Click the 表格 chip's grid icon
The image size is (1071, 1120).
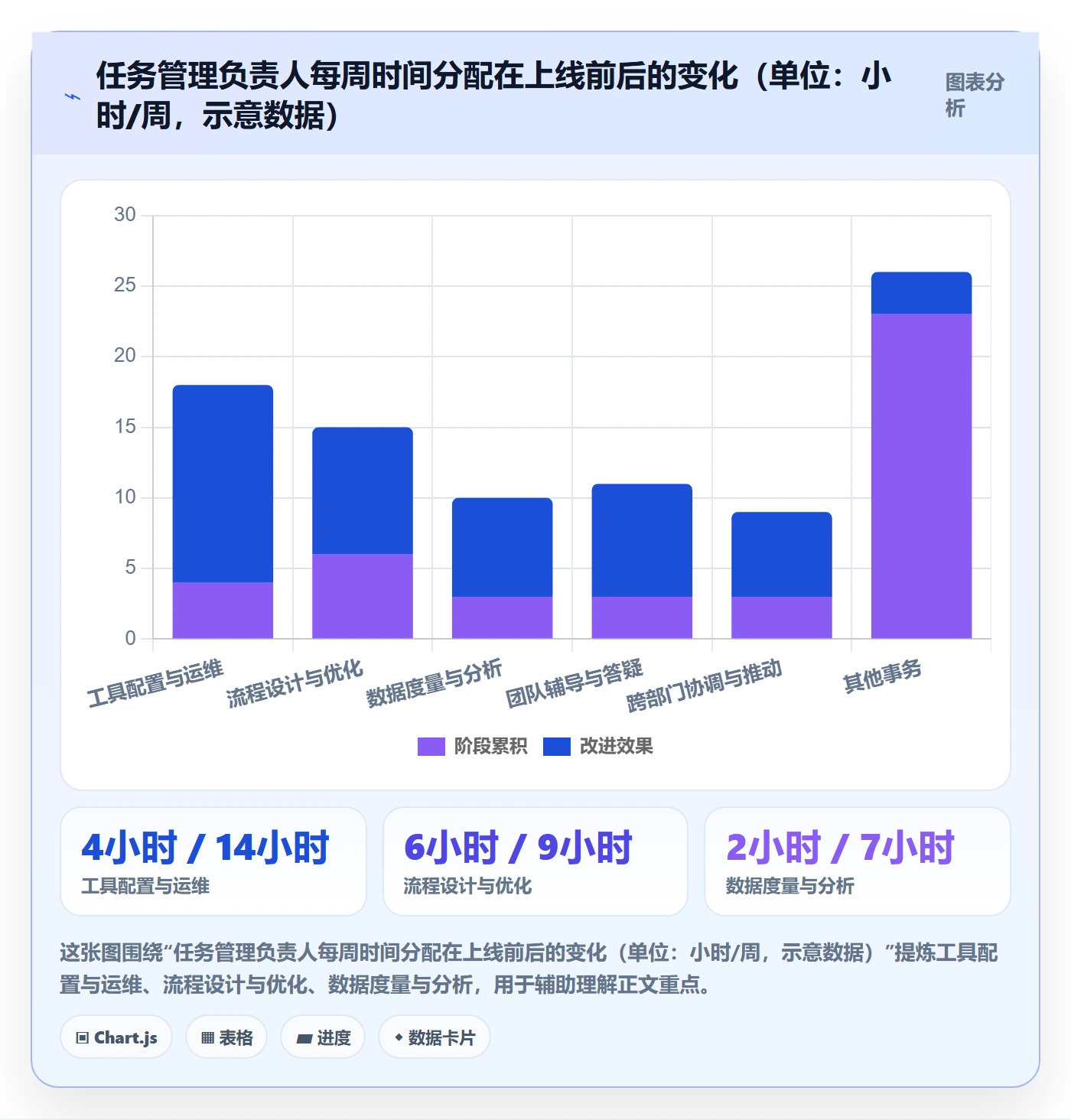tap(207, 1038)
